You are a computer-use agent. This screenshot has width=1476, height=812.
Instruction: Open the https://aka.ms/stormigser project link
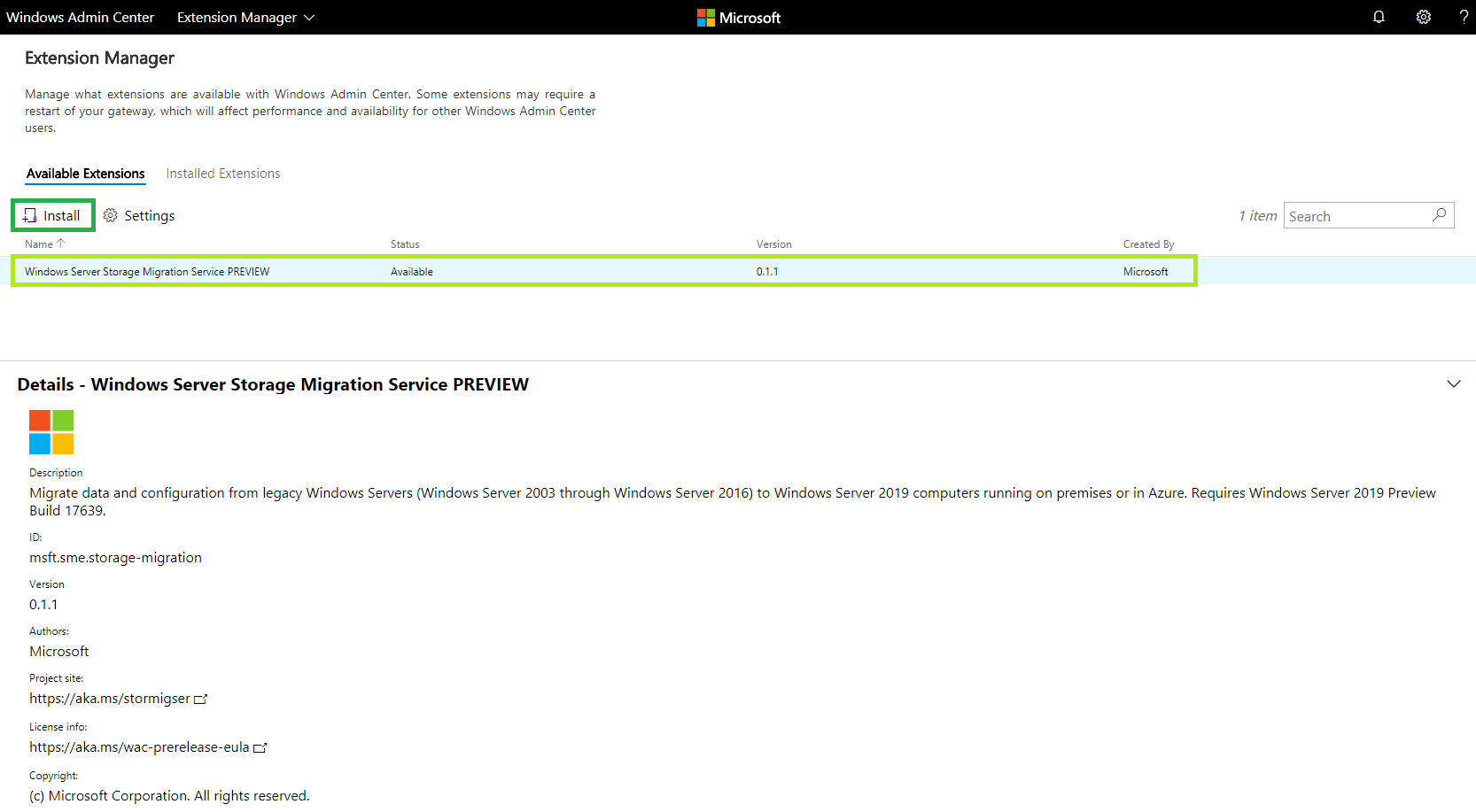tap(110, 699)
